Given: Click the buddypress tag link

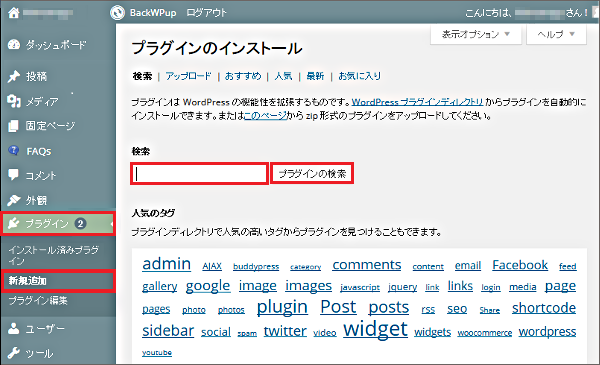Looking at the screenshot, I should [256, 266].
